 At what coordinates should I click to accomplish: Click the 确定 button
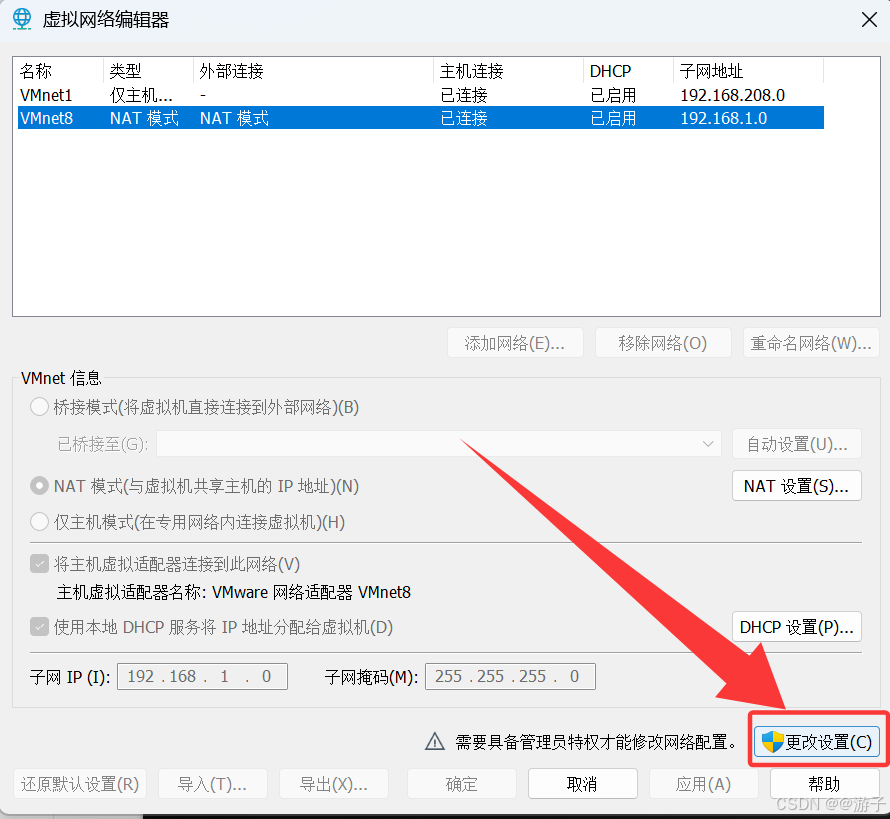coord(461,784)
